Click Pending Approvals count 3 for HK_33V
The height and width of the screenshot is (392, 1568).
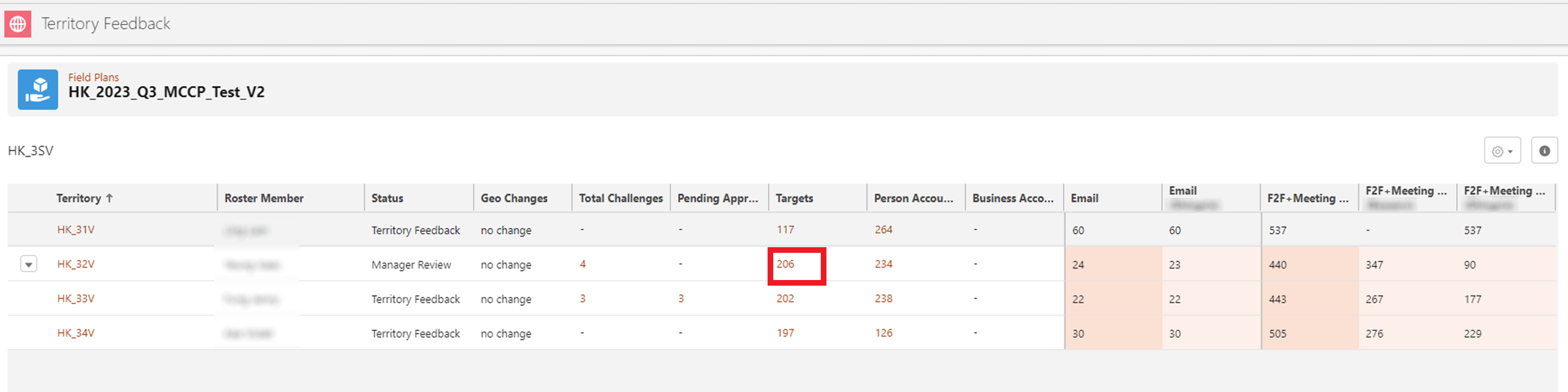point(680,299)
